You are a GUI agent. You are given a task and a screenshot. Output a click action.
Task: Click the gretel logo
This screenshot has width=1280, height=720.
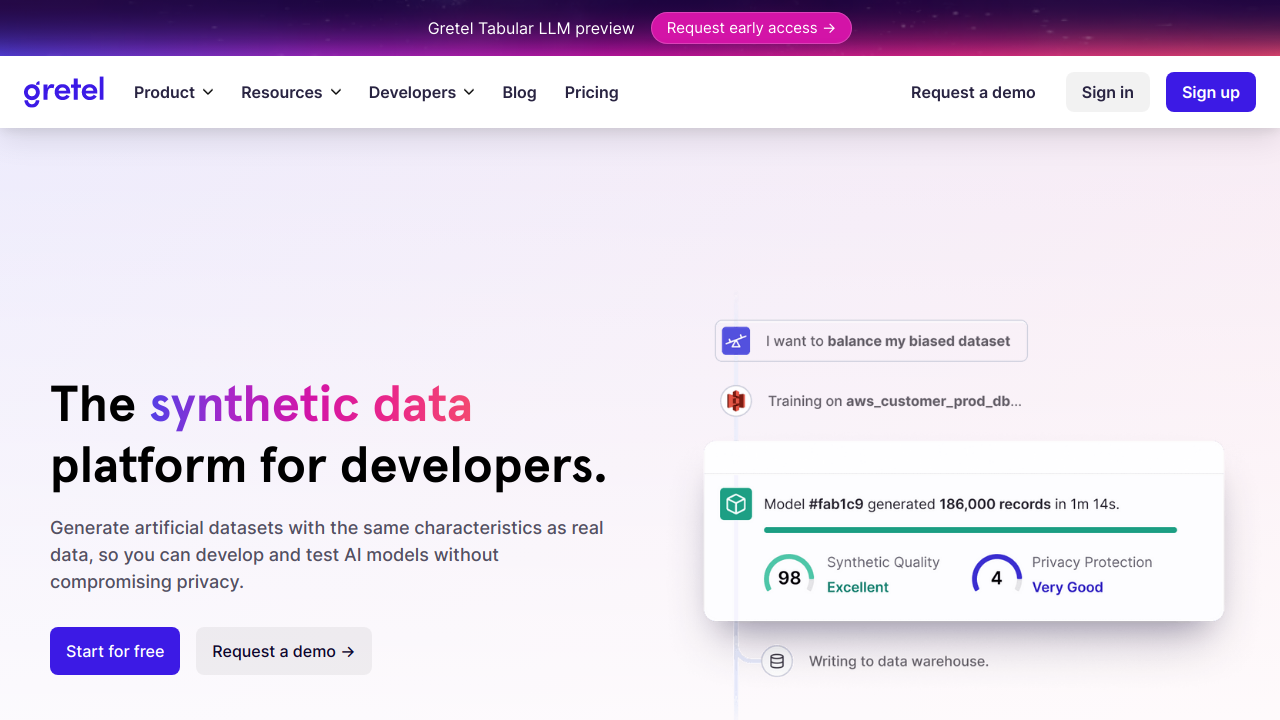64,92
